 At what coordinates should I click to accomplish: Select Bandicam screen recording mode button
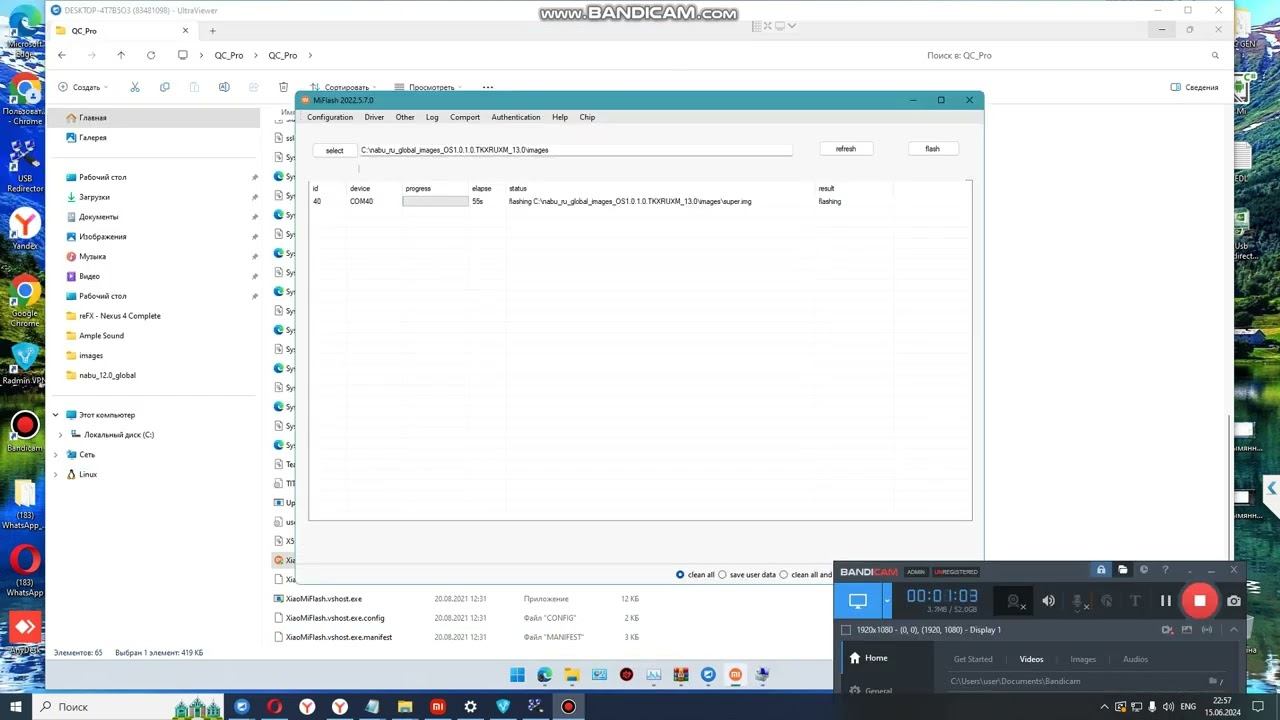pos(858,601)
